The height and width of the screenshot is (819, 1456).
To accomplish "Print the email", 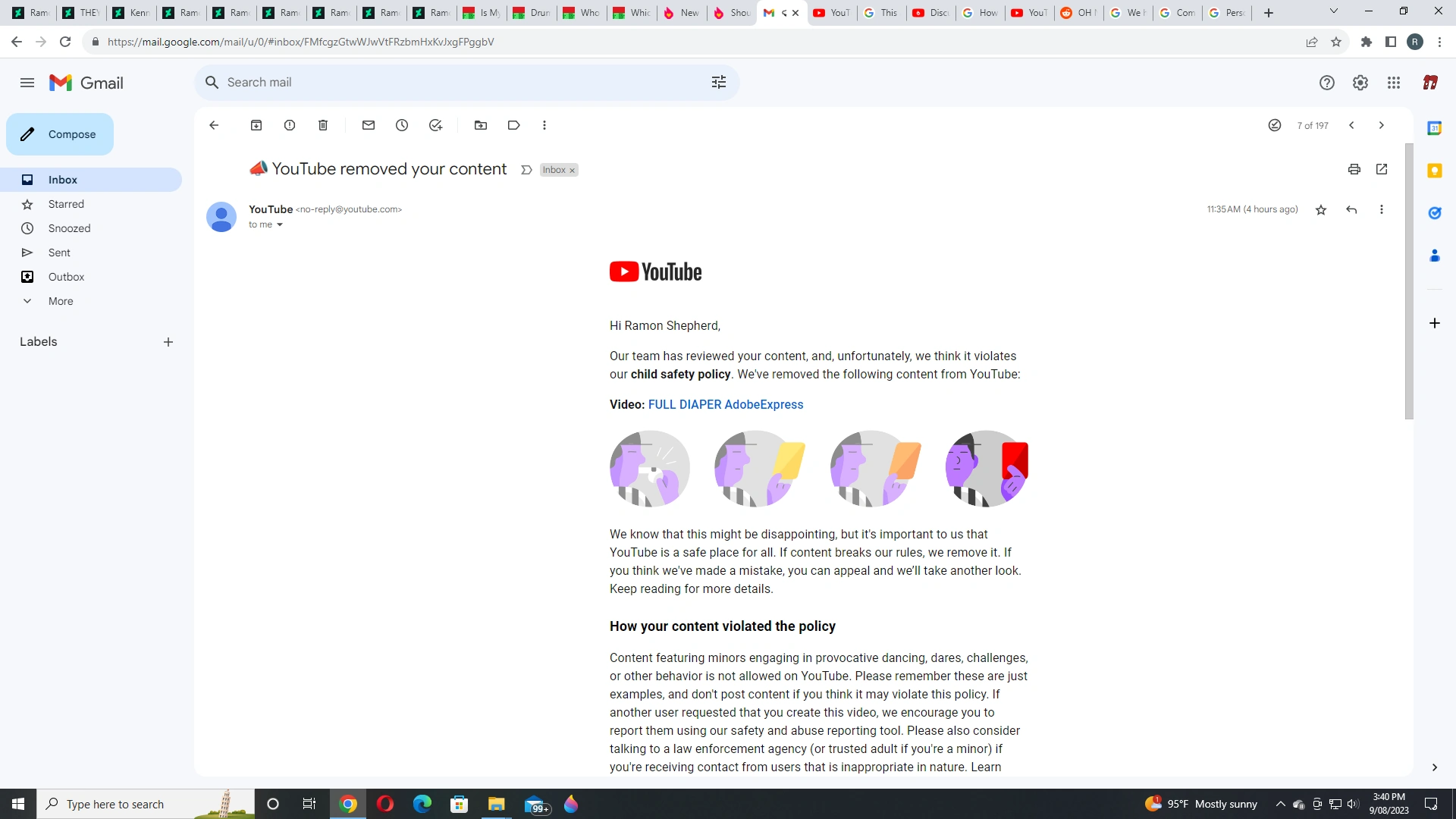I will tap(1354, 169).
